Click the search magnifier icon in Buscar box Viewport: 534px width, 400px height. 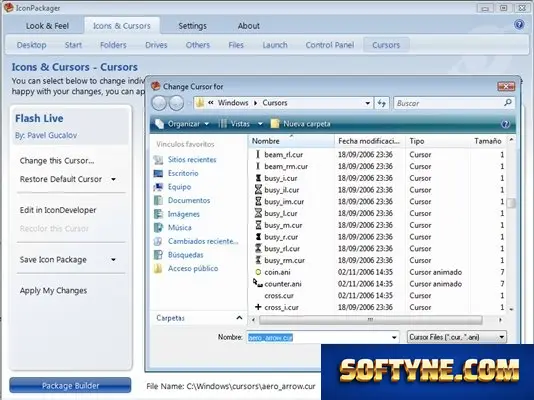[508, 102]
